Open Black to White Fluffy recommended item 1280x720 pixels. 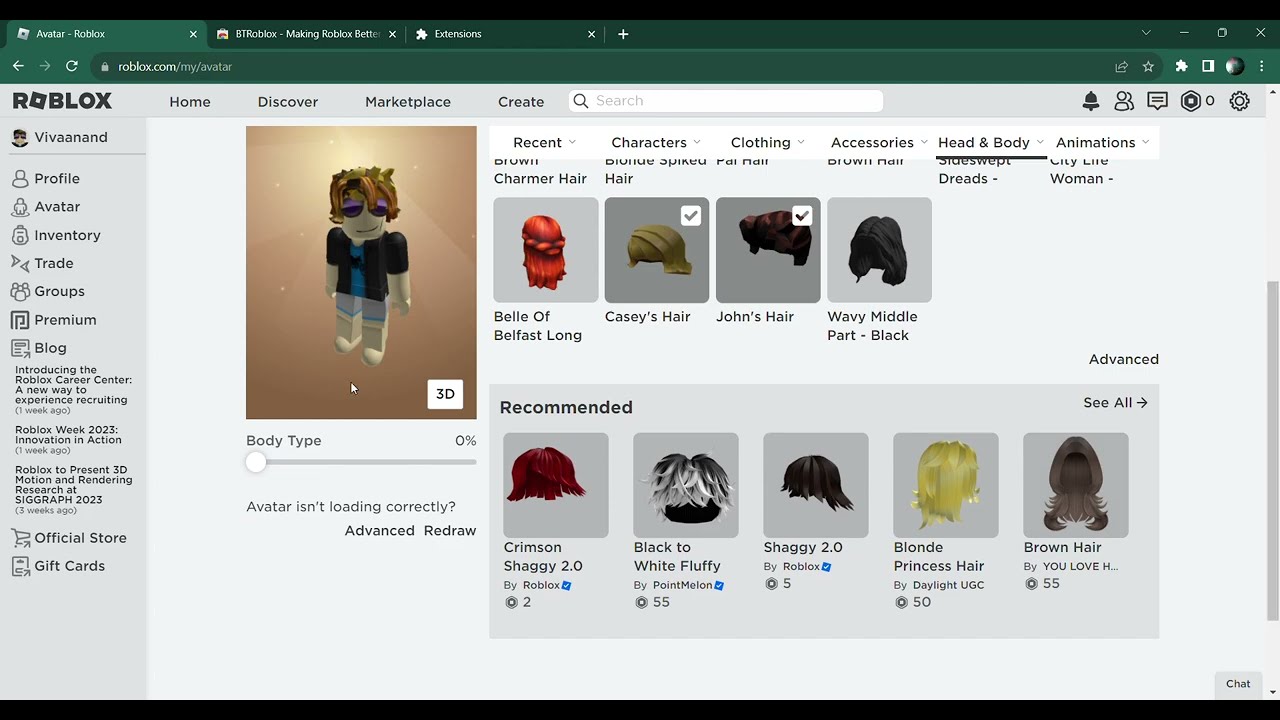[x=686, y=485]
